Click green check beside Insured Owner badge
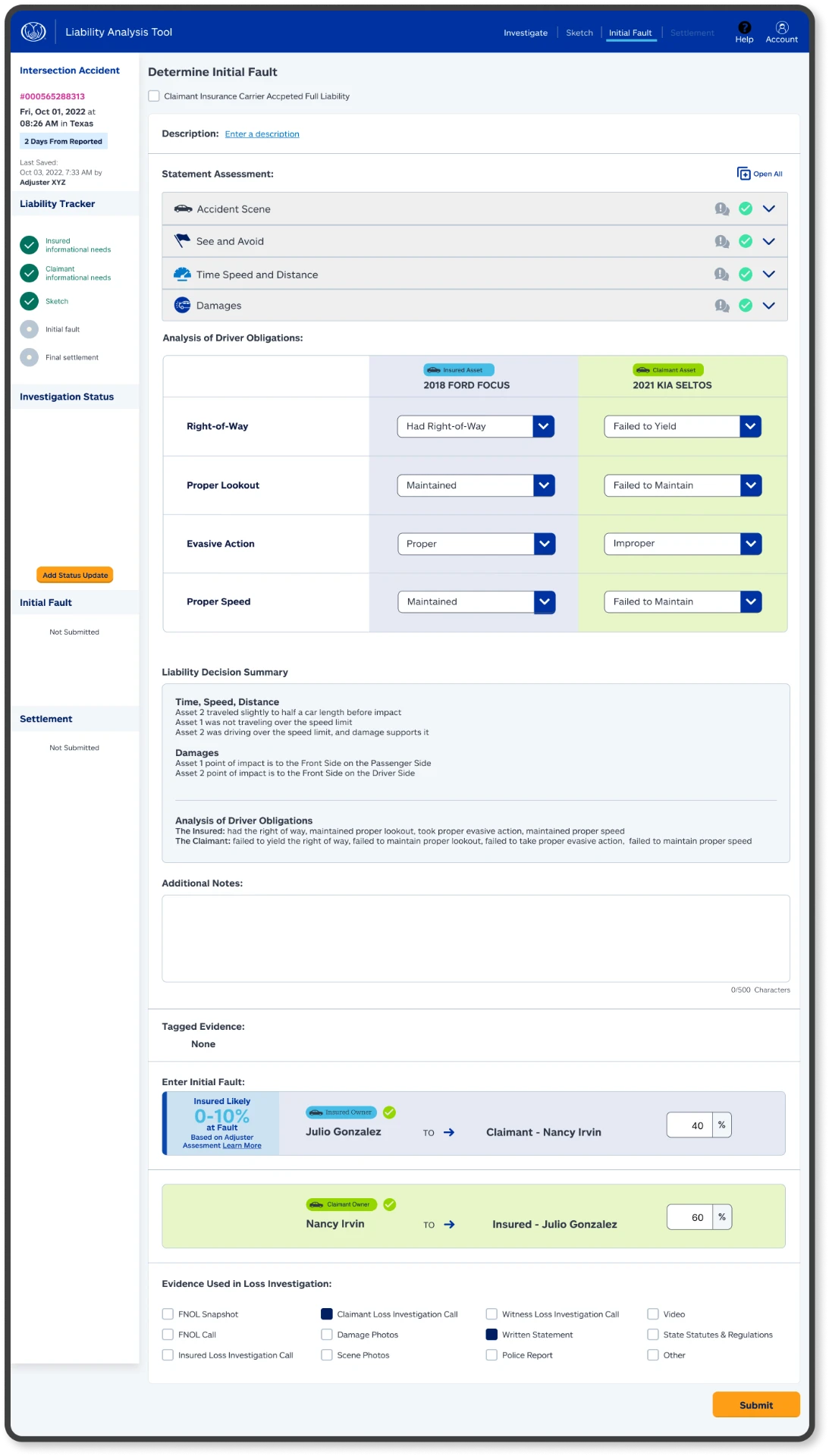Screen dimensions: 829x1456 [x=389, y=1112]
